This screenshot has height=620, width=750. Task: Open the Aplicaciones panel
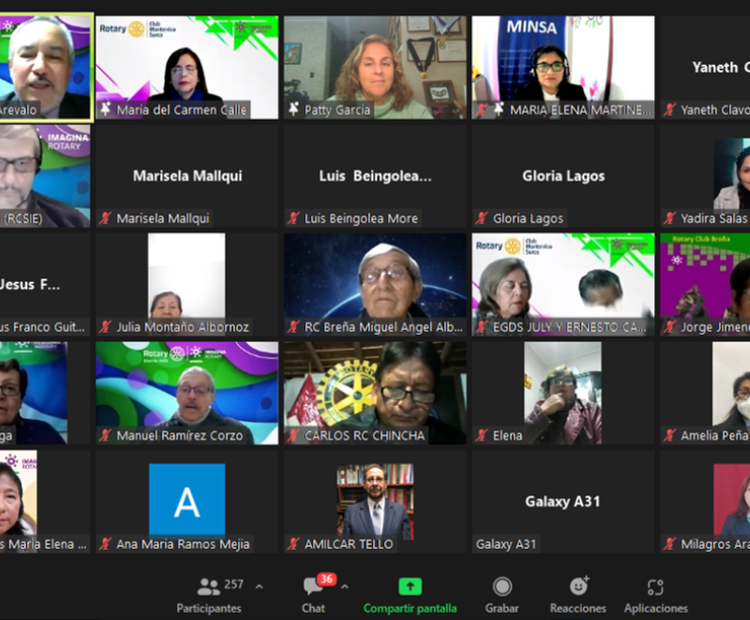click(655, 594)
